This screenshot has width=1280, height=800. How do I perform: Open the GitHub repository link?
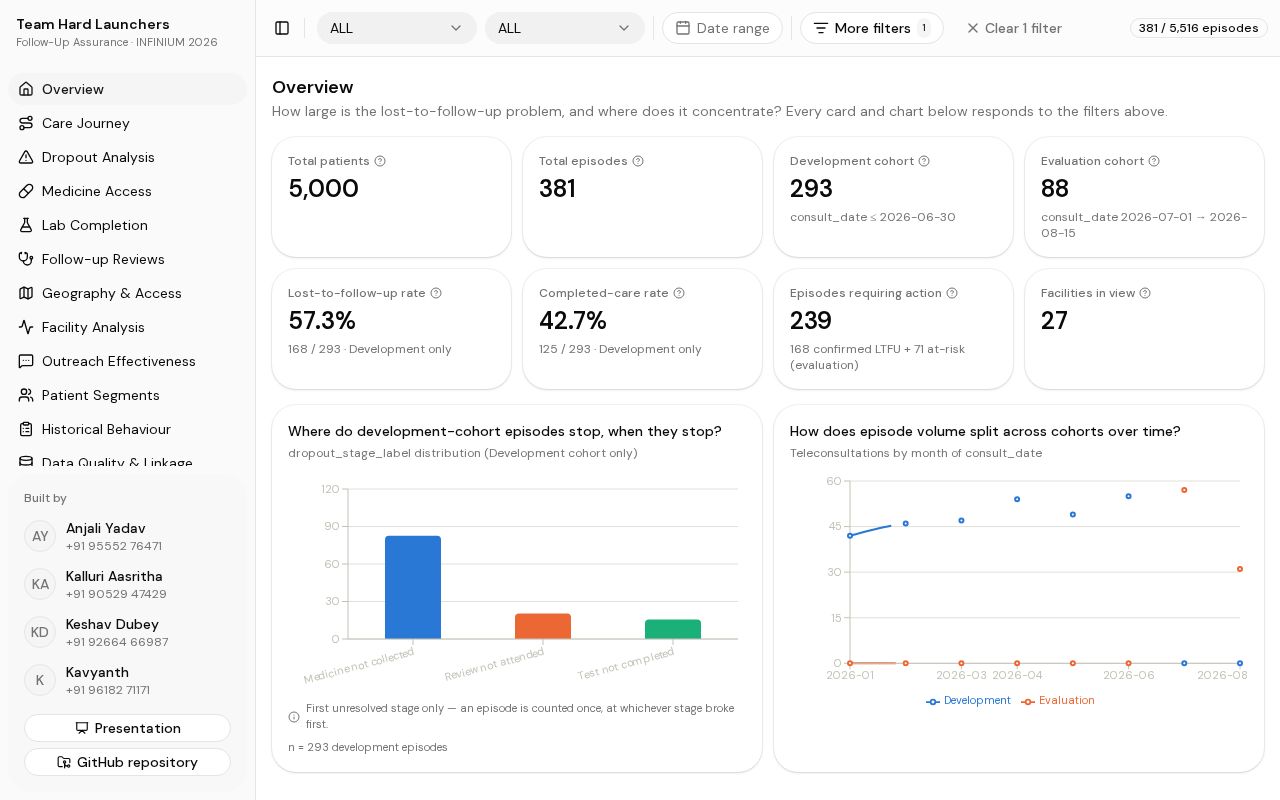(x=127, y=762)
